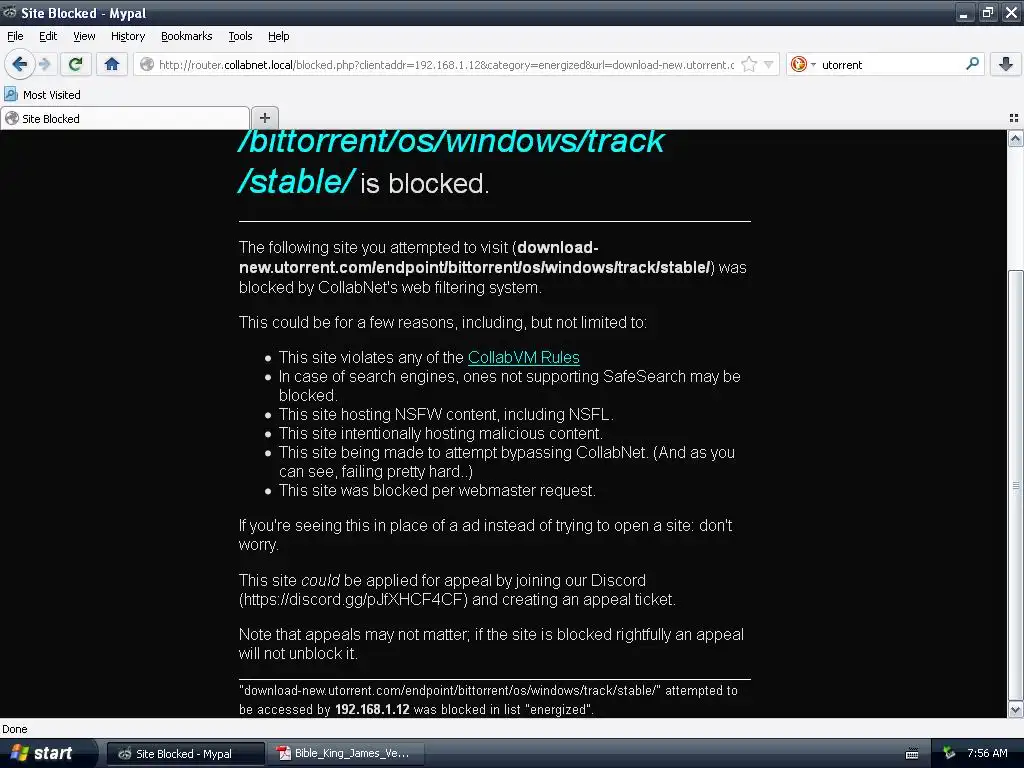Click the 'is blocked.' heading text
Image resolution: width=1024 pixels, height=768 pixels.
pos(424,184)
